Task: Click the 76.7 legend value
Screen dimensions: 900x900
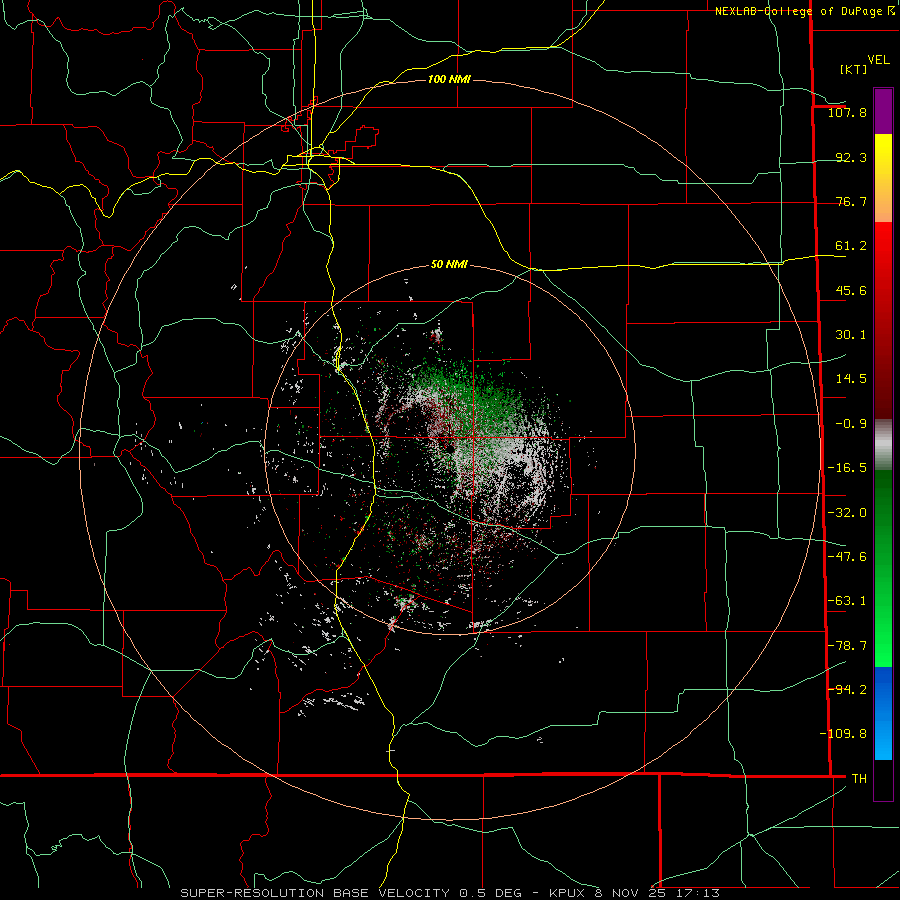Action: click(x=851, y=201)
